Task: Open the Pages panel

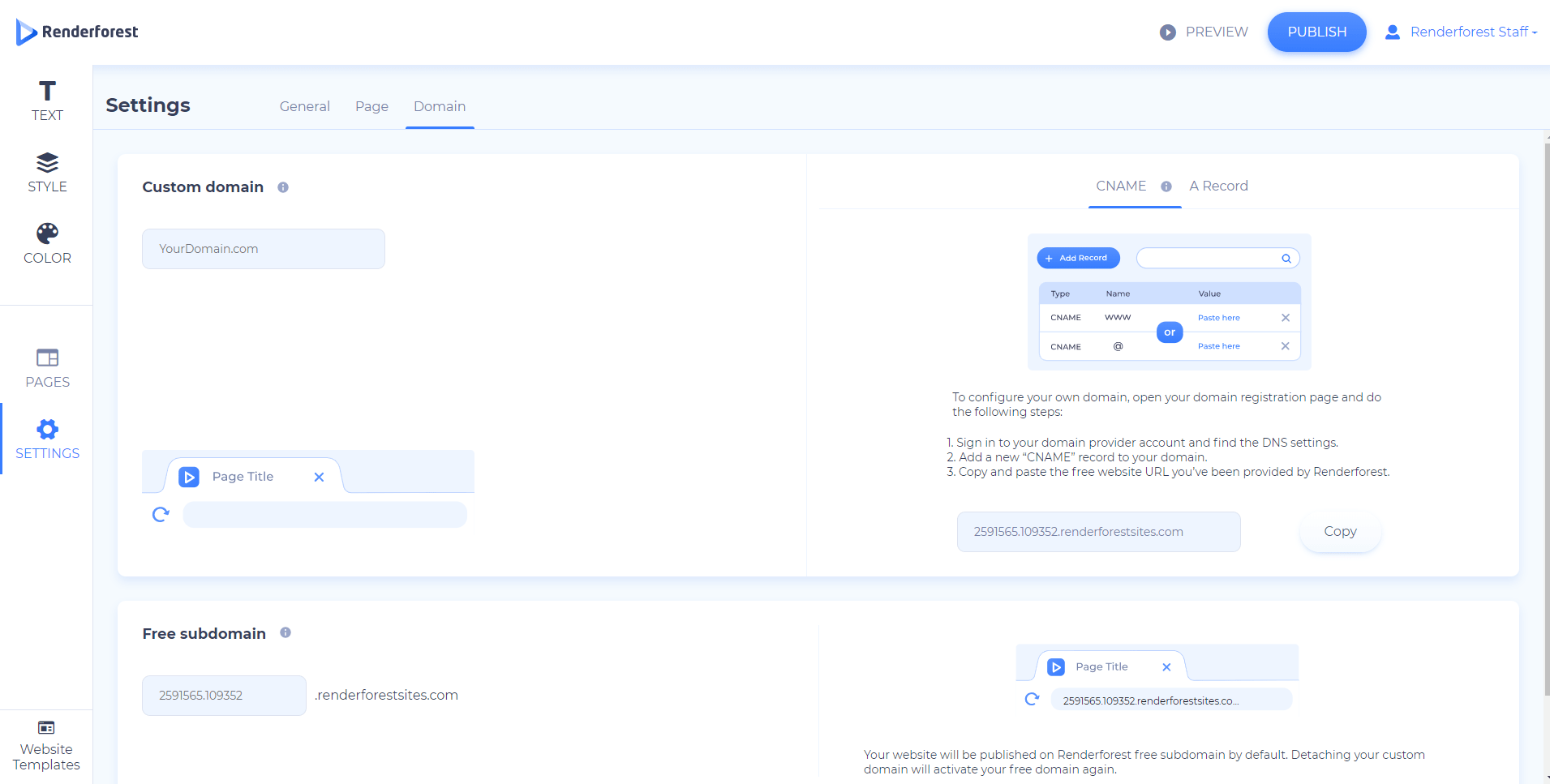Action: click(x=46, y=366)
